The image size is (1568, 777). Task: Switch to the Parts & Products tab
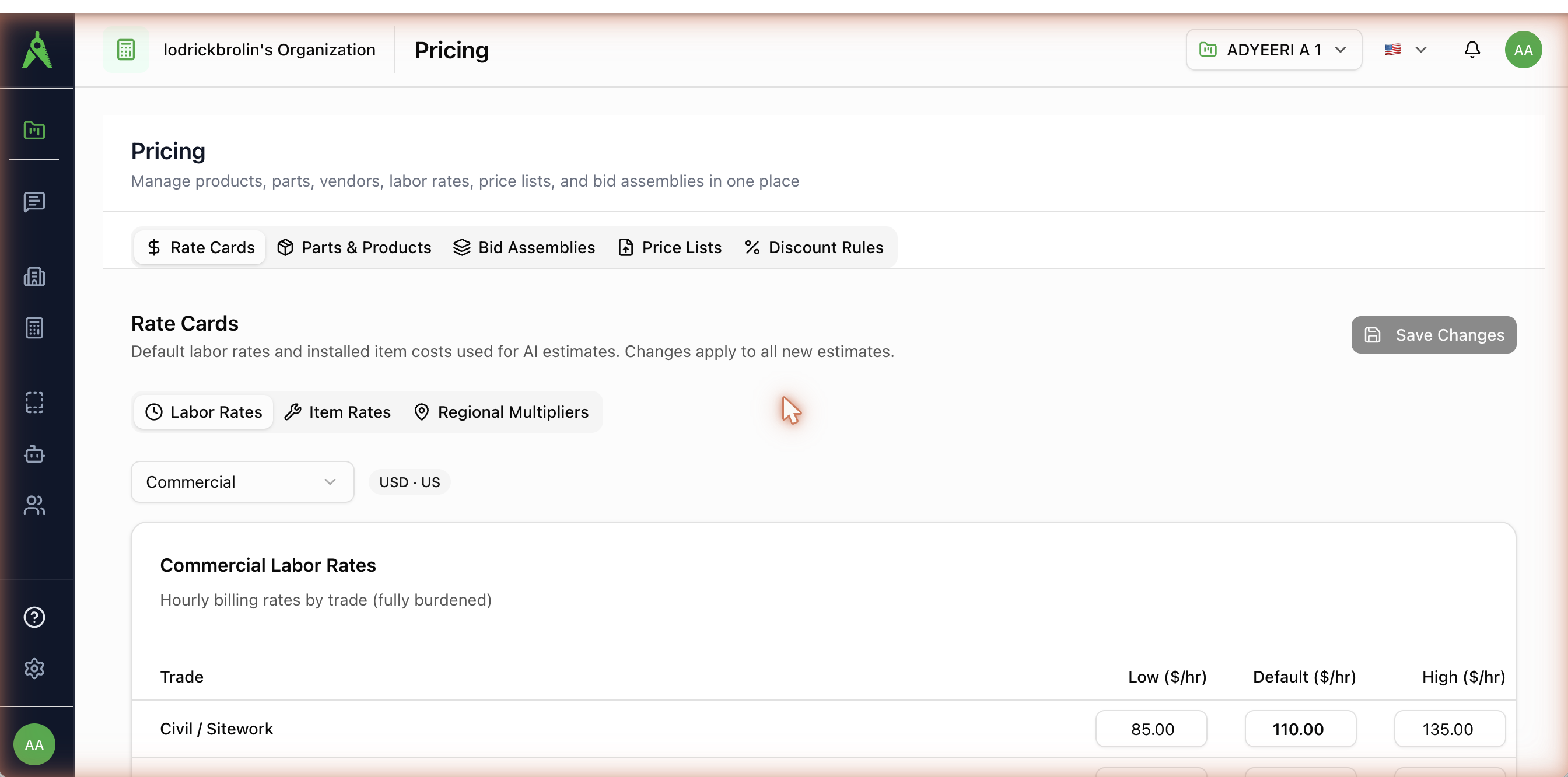[x=353, y=248]
